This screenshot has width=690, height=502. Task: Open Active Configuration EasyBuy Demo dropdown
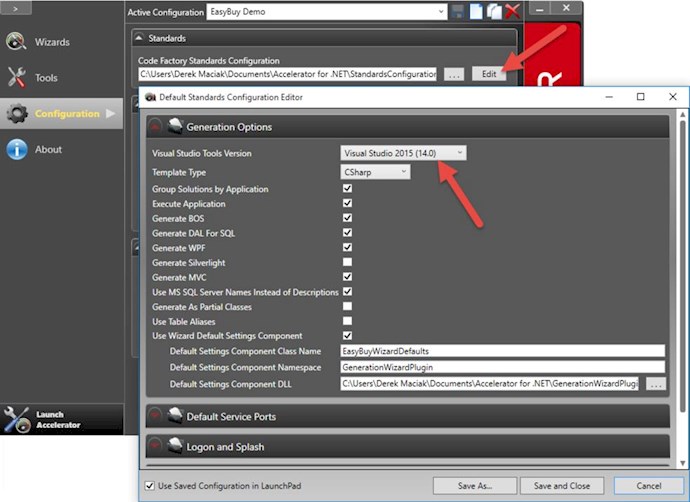coord(327,12)
